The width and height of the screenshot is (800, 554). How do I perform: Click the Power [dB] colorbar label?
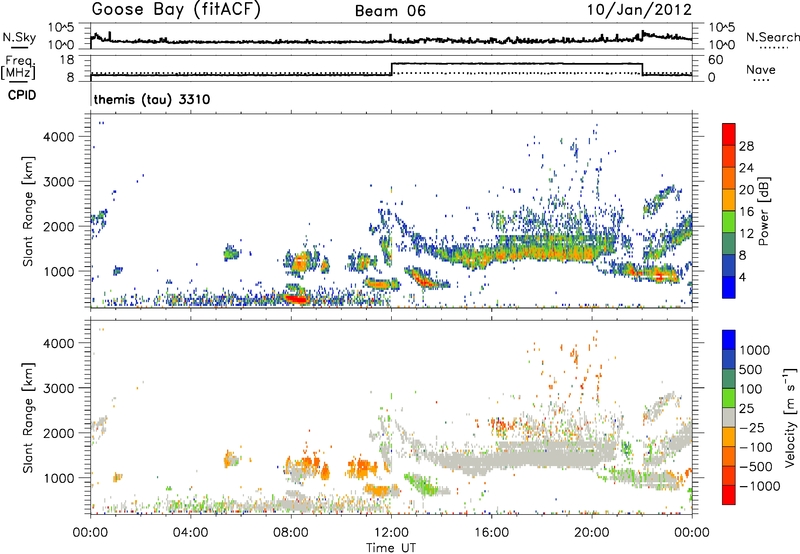coord(763,211)
